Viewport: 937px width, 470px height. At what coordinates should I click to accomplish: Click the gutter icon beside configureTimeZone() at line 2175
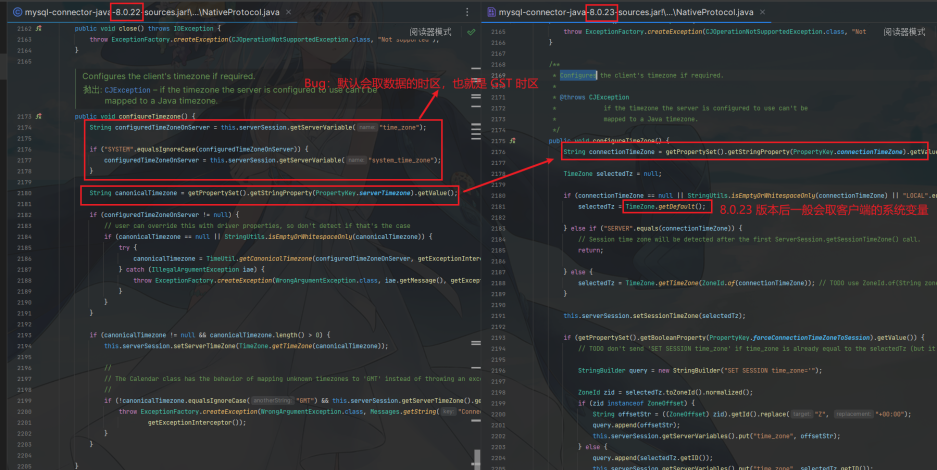click(x=512, y=141)
